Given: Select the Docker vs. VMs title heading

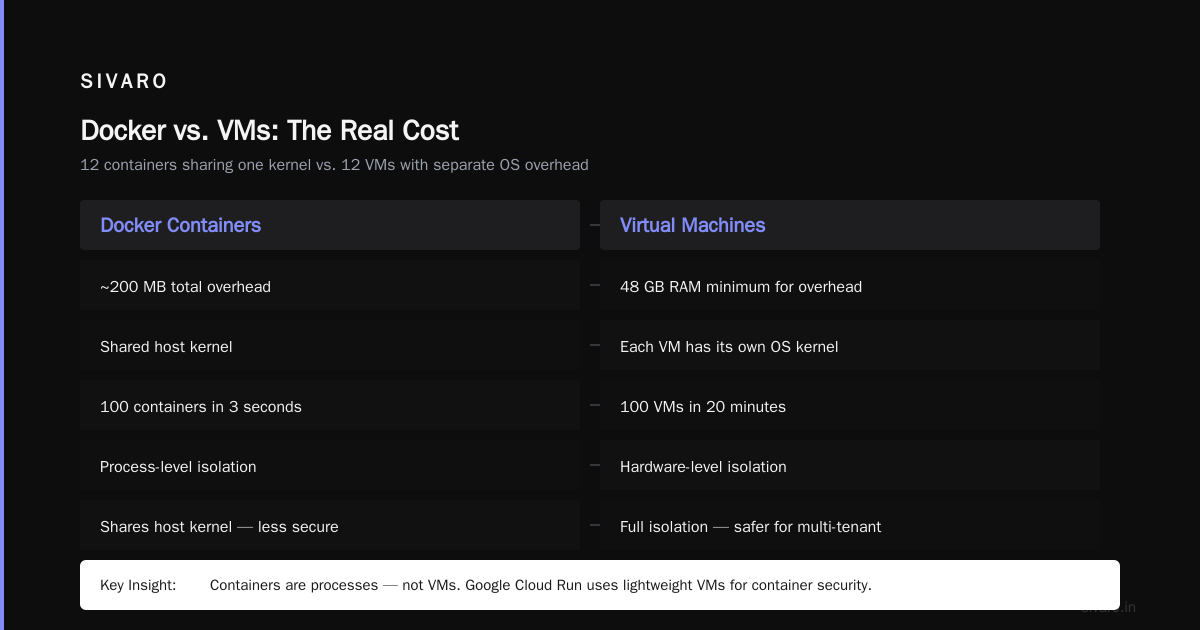Looking at the screenshot, I should click(x=269, y=131).
